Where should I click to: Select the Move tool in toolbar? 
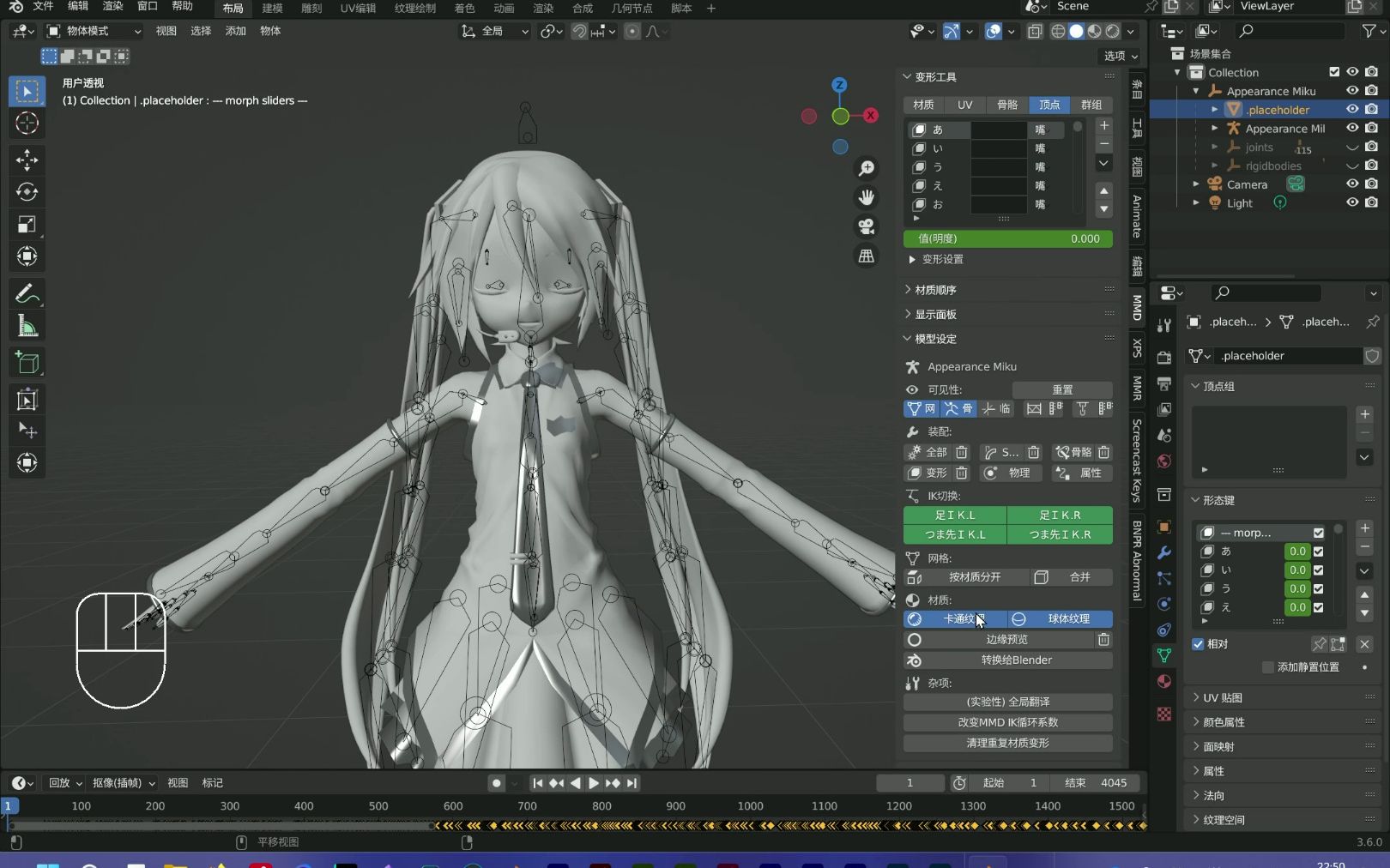[x=27, y=160]
